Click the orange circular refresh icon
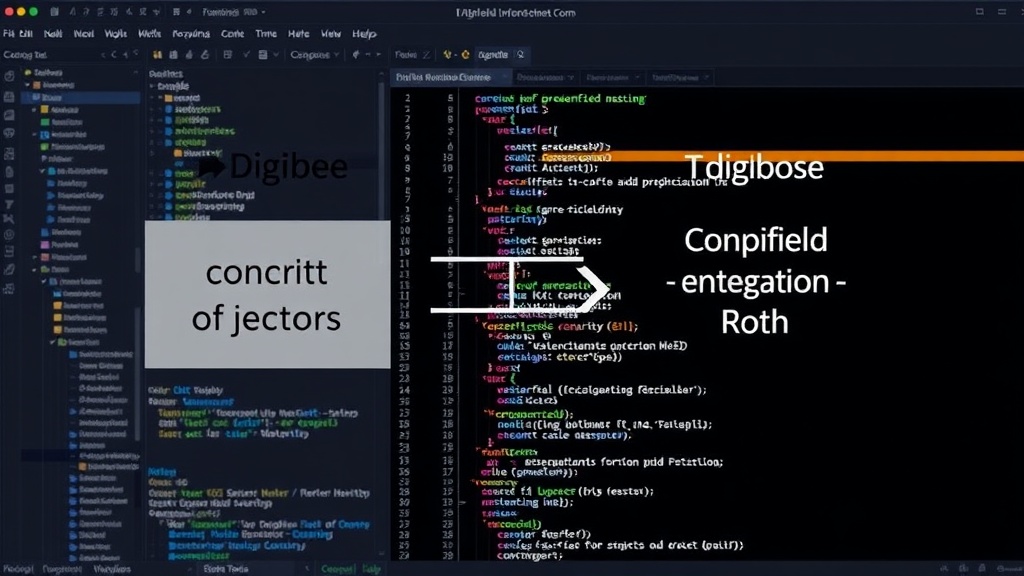 (x=466, y=55)
